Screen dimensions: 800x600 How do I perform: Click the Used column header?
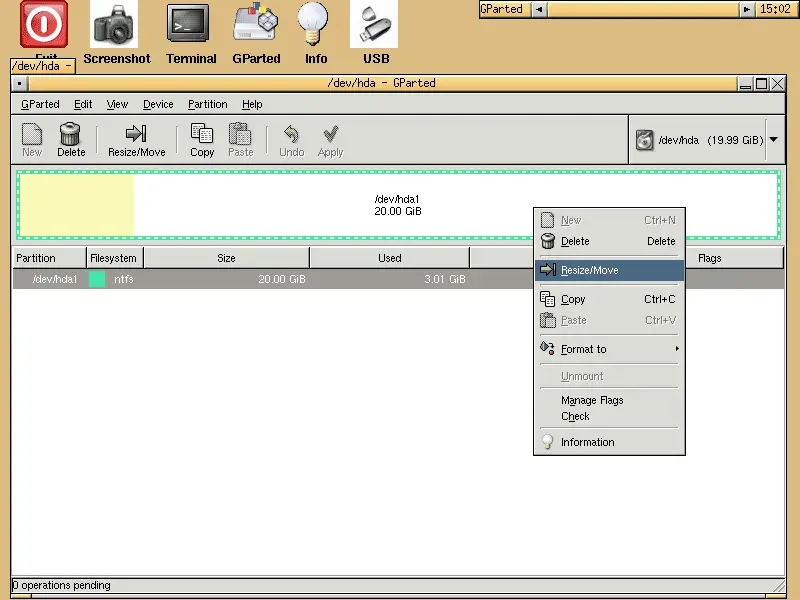click(x=389, y=258)
